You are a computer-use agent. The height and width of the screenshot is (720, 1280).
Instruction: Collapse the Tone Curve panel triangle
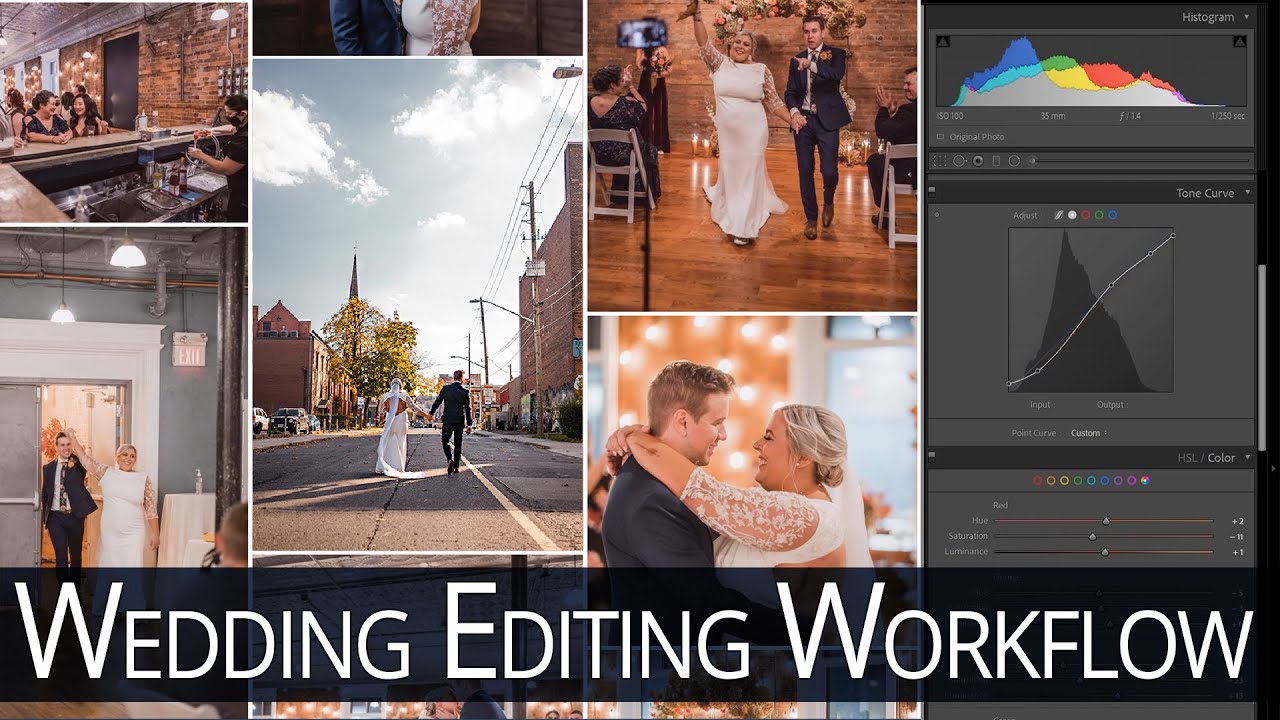(x=1247, y=192)
